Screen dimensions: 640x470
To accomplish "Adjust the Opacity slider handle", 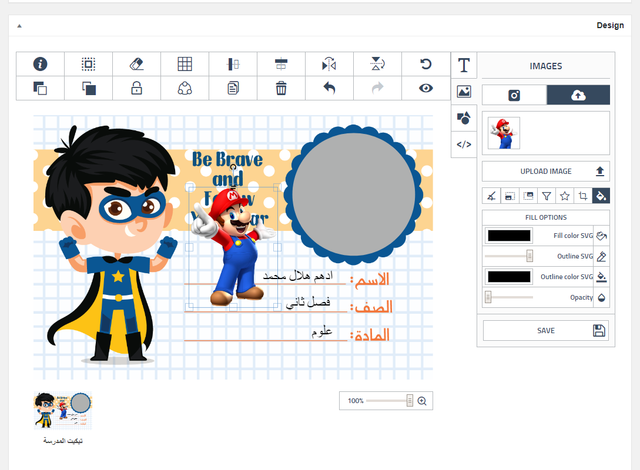I will [x=488, y=297].
